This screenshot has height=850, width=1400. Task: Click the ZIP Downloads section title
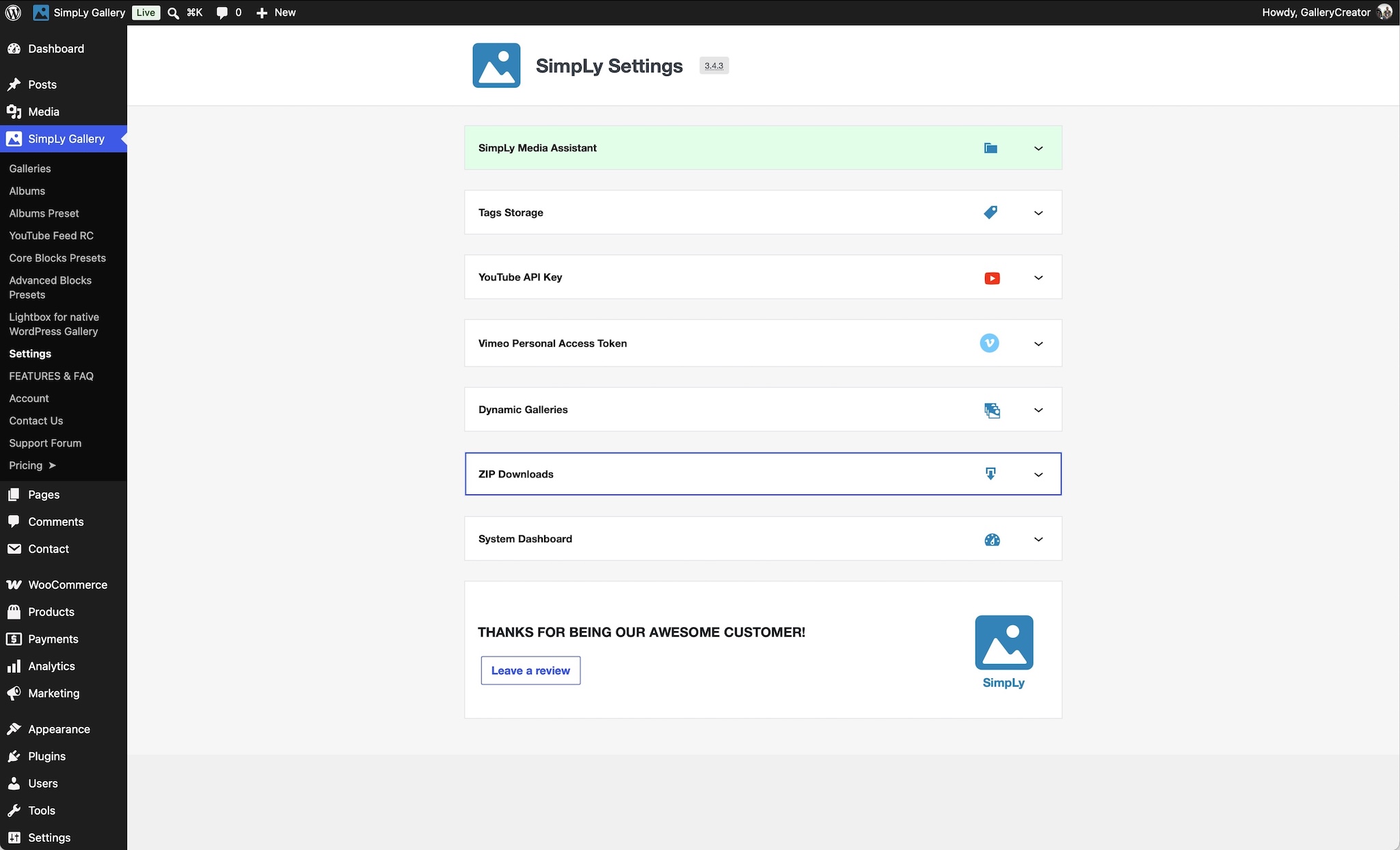516,474
